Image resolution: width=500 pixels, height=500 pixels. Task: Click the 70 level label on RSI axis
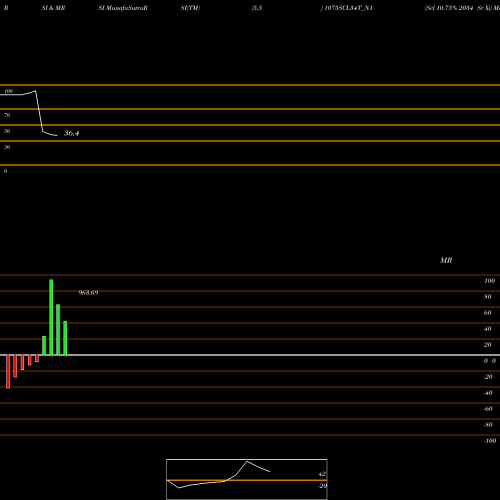(7, 115)
